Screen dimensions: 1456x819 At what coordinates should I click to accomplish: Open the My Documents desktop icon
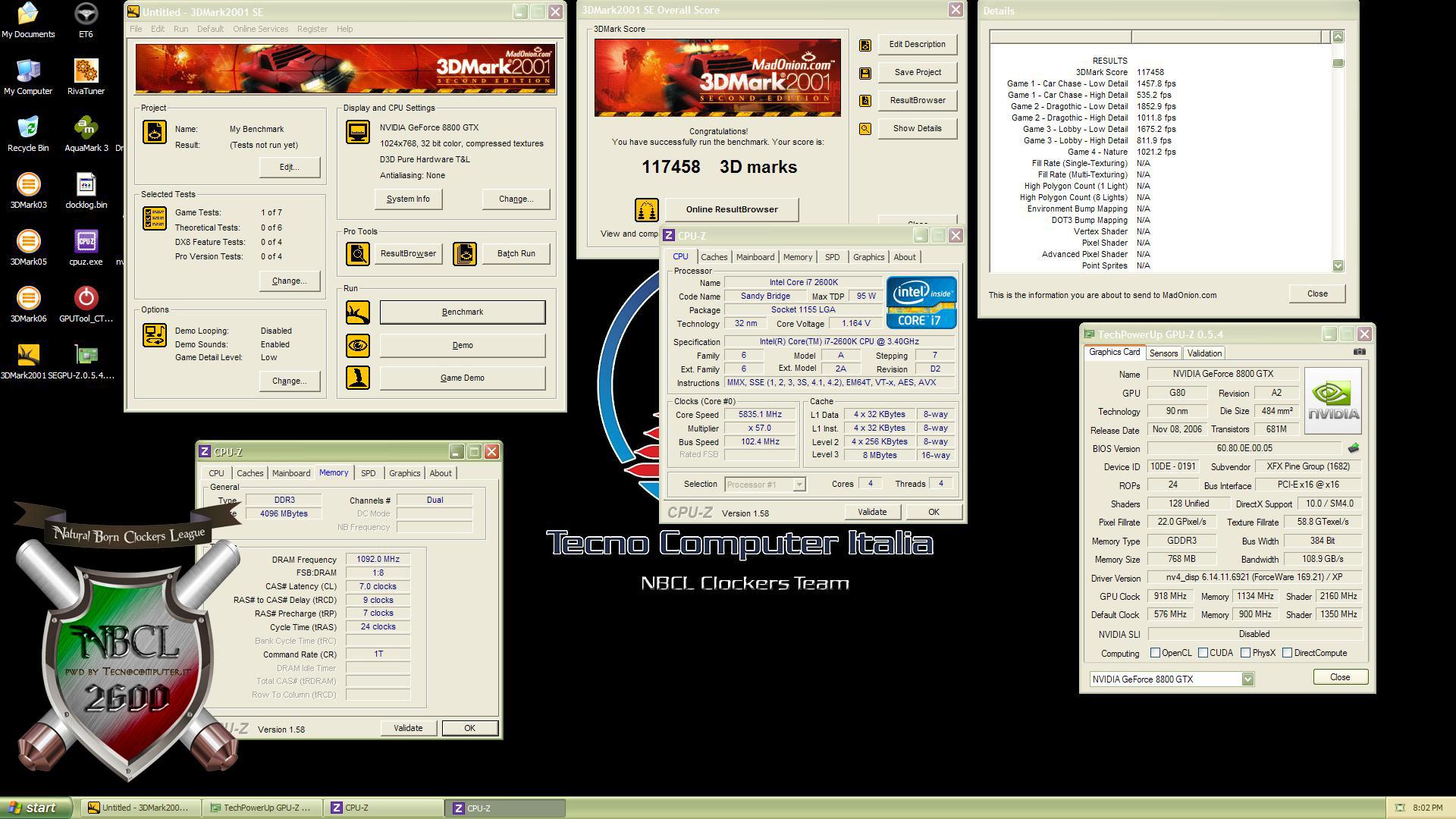tap(28, 21)
